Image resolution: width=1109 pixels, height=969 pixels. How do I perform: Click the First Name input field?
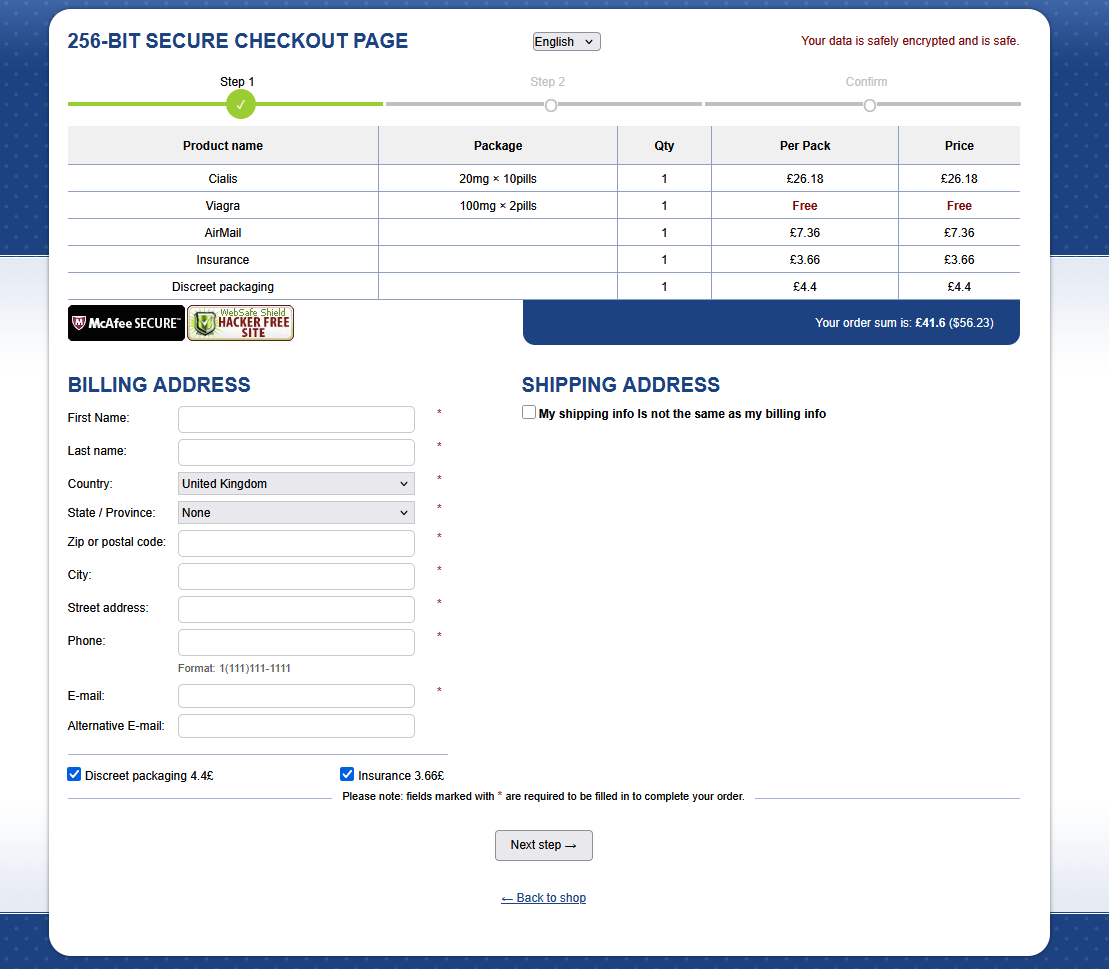pyautogui.click(x=296, y=419)
